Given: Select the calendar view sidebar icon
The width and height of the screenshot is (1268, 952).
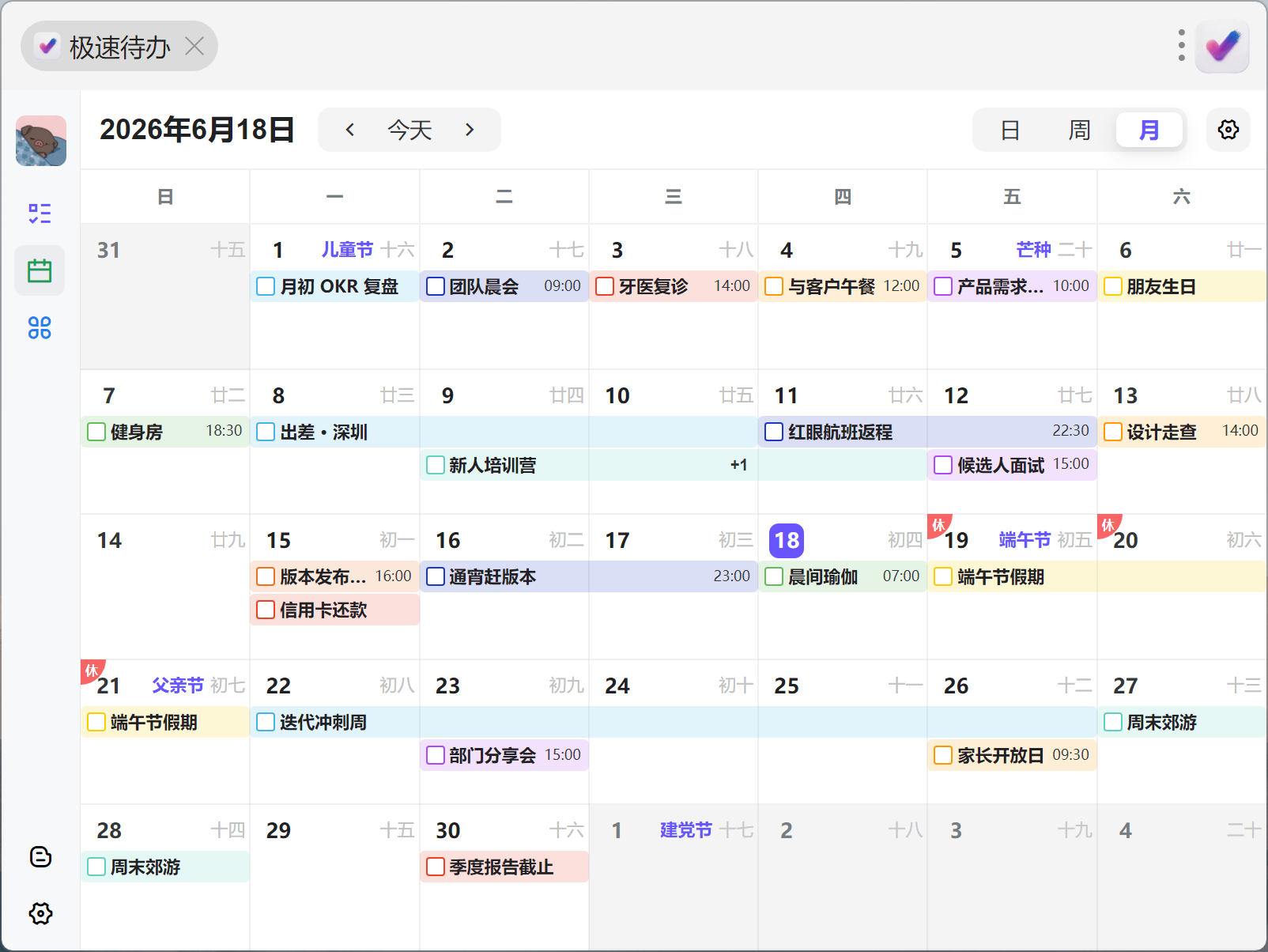Looking at the screenshot, I should pos(40,270).
